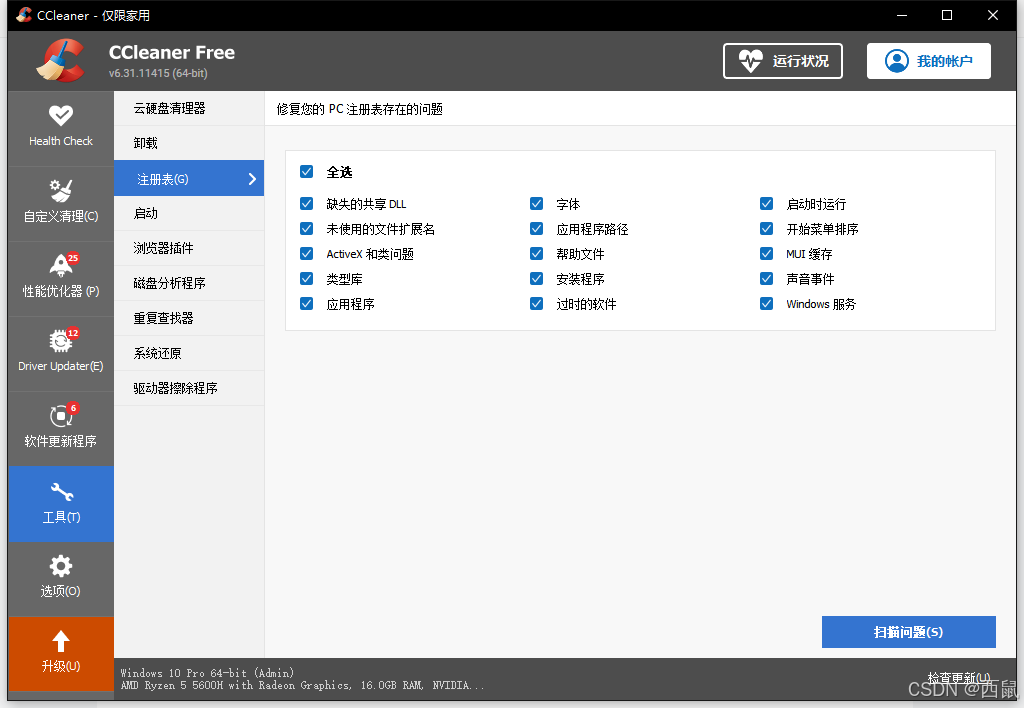Image resolution: width=1024 pixels, height=708 pixels.
Task: Click version text v6.31.11415
Action: 158,73
